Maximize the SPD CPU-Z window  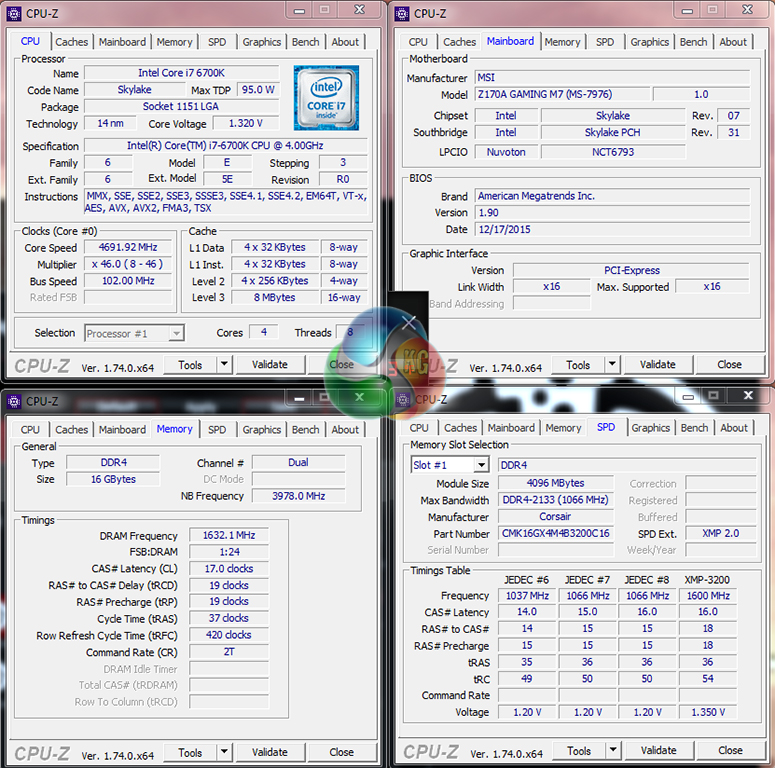[x=713, y=395]
